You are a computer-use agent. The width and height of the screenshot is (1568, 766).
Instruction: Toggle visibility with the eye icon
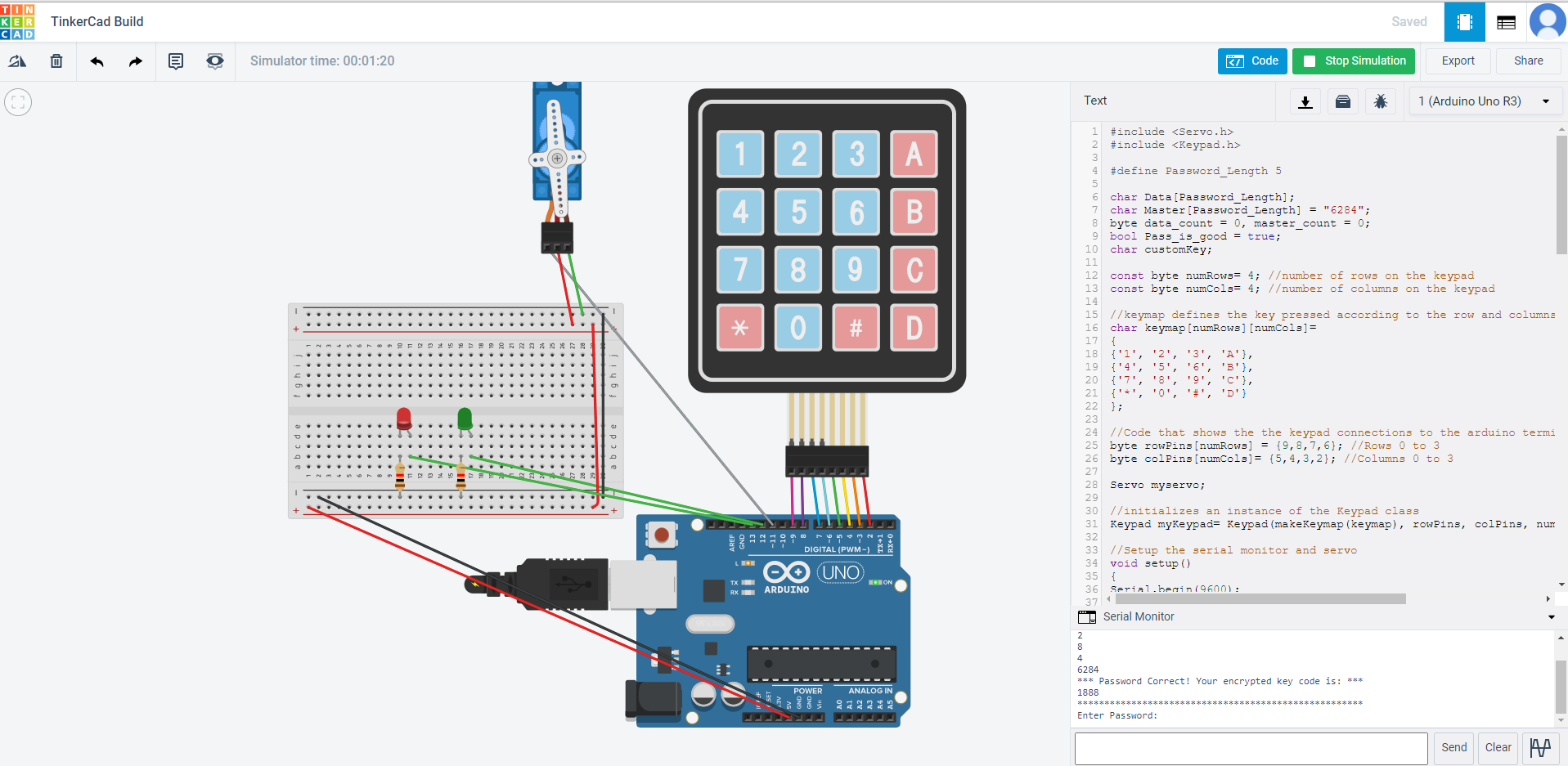pos(215,61)
